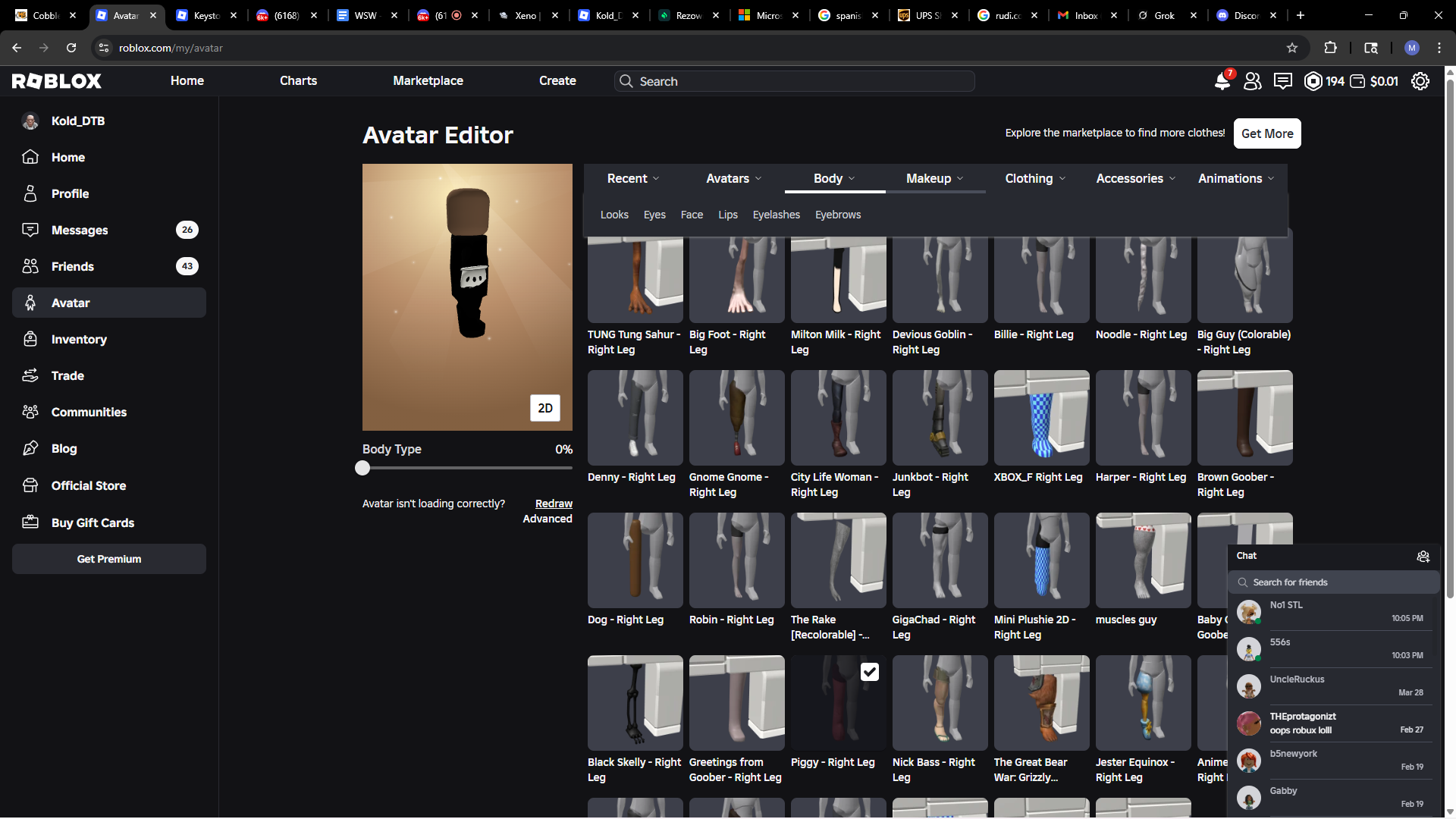Open the Chrome three-dot menu
The image size is (1456, 819).
coord(1439,48)
